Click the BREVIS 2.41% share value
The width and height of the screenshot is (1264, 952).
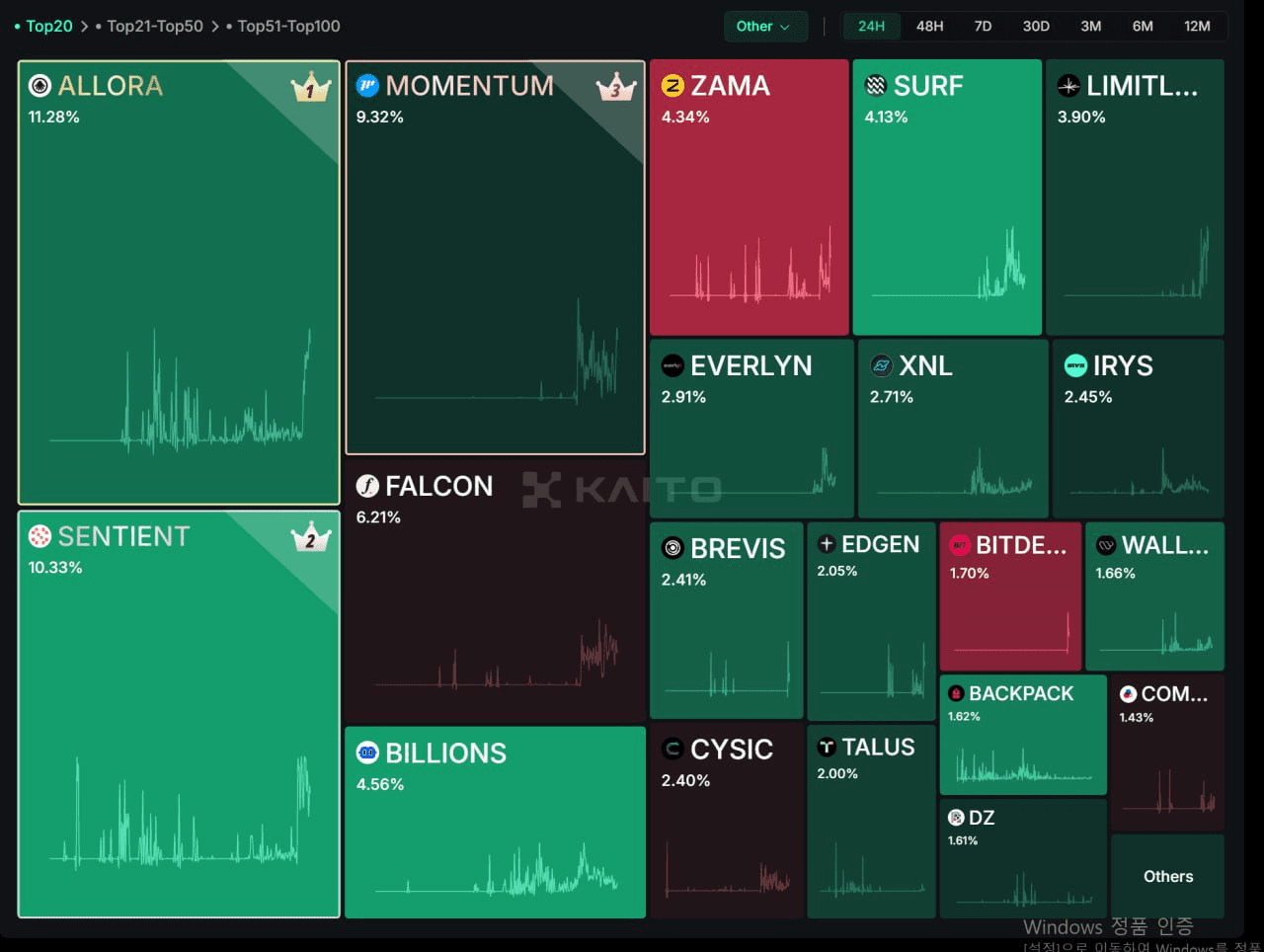pyautogui.click(x=683, y=580)
